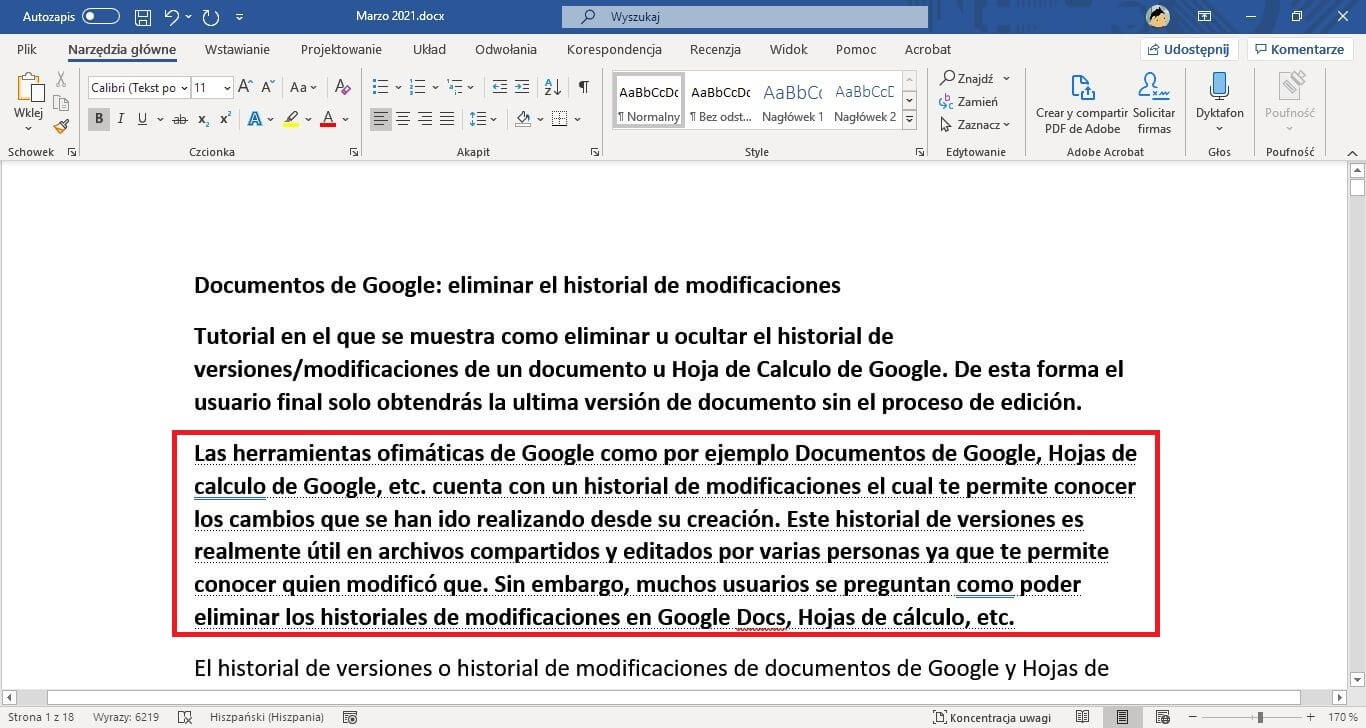Toggle italic formatting
This screenshot has width=1366, height=728.
(121, 119)
